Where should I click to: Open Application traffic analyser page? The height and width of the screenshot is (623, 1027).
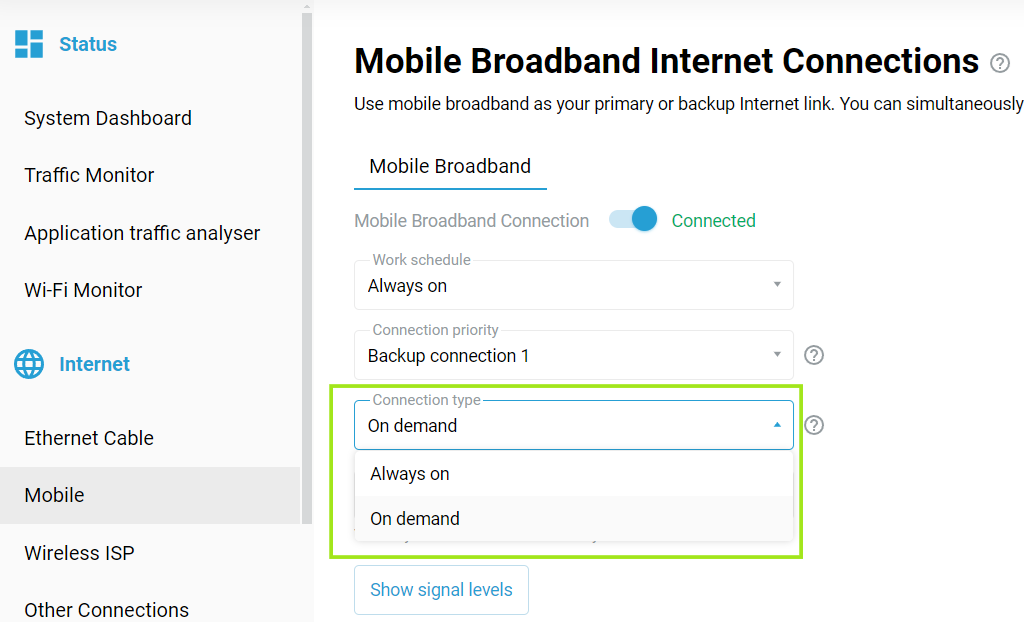142,233
